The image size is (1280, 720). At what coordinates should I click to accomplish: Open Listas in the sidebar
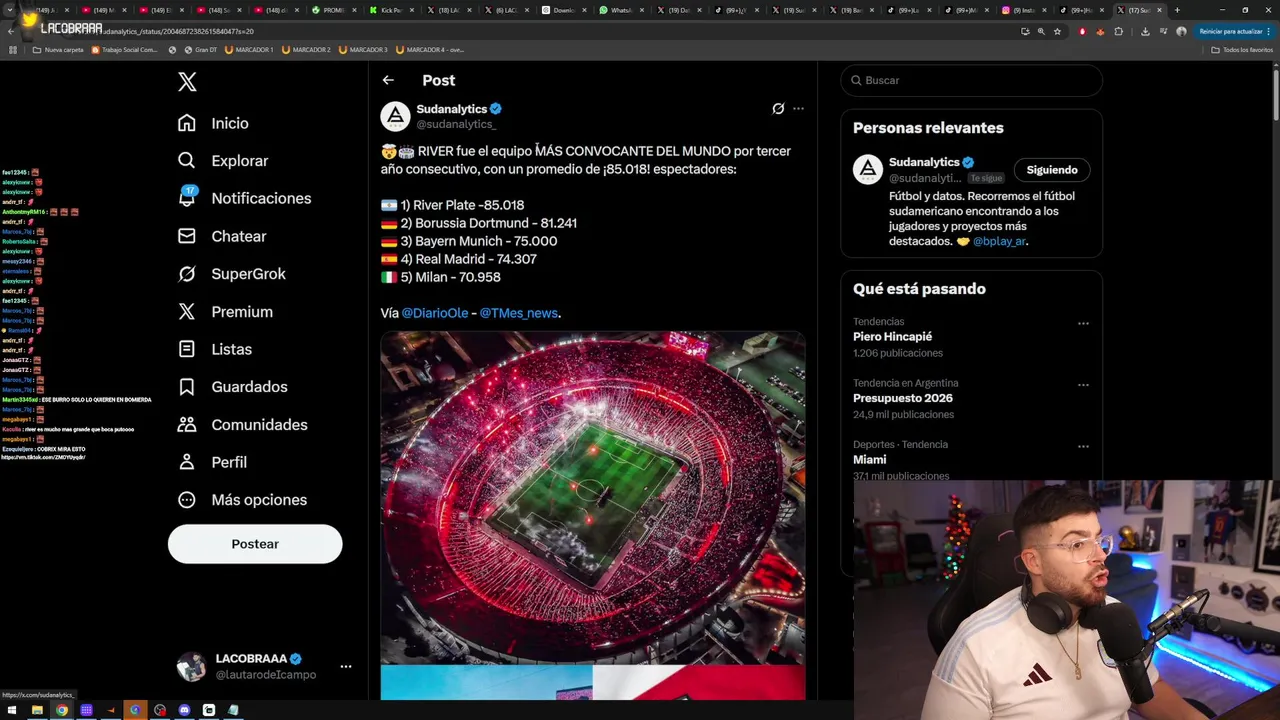[214, 349]
